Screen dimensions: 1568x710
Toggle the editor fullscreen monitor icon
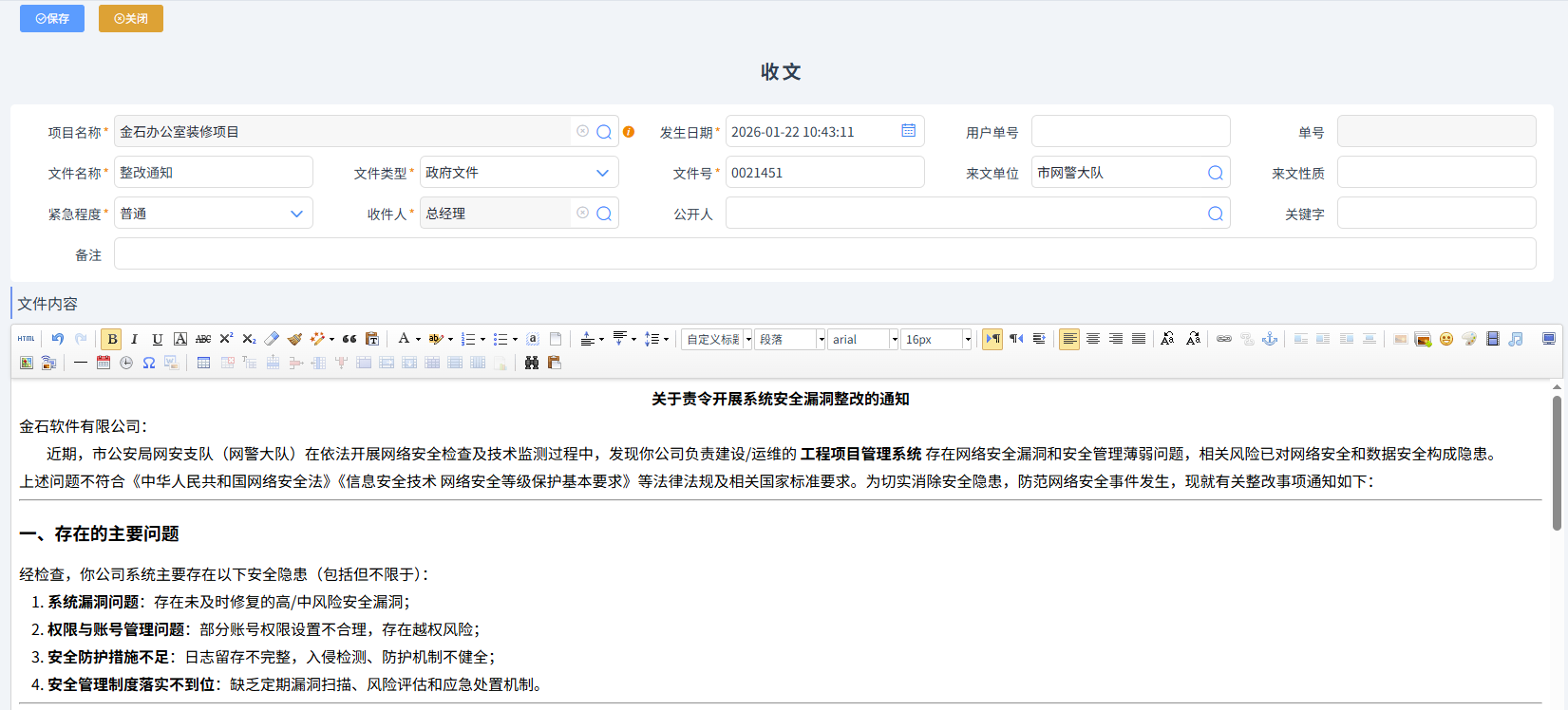click(x=1549, y=339)
